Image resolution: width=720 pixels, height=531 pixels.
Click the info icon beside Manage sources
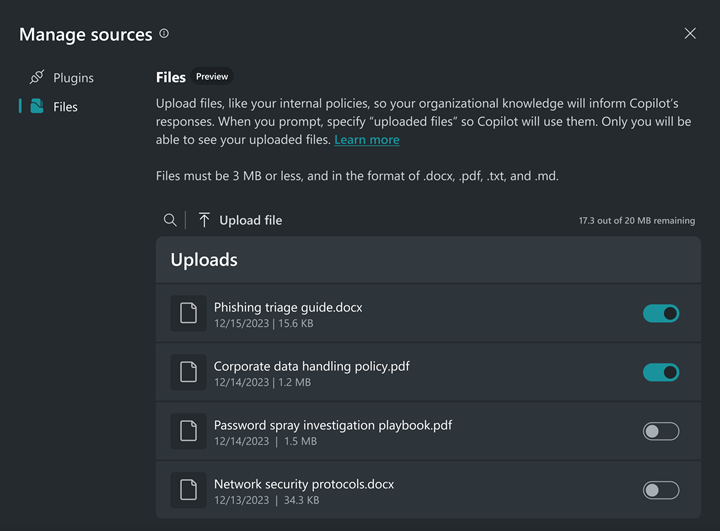click(164, 34)
